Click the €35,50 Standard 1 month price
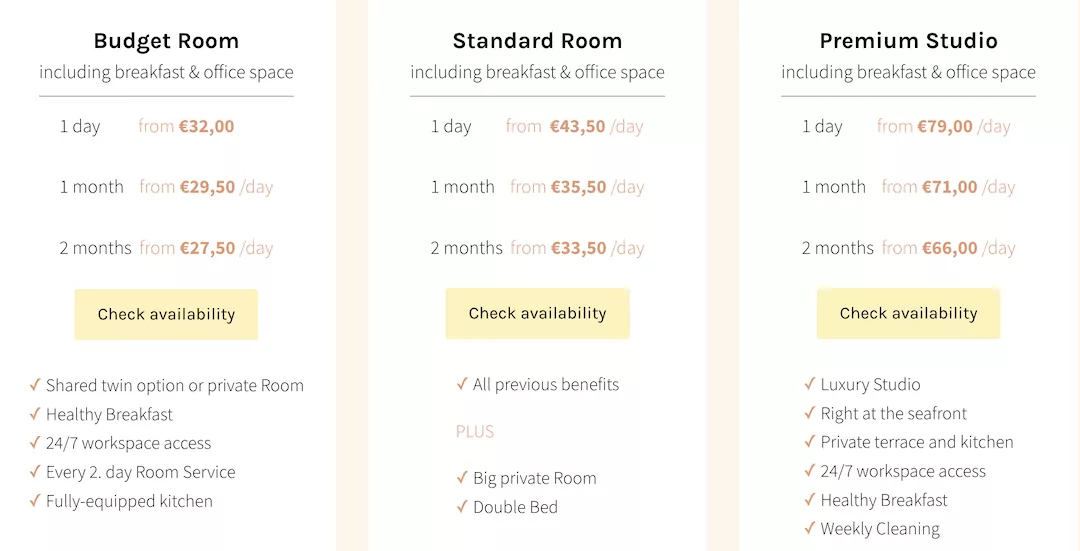Image resolution: width=1080 pixels, height=551 pixels. [578, 187]
